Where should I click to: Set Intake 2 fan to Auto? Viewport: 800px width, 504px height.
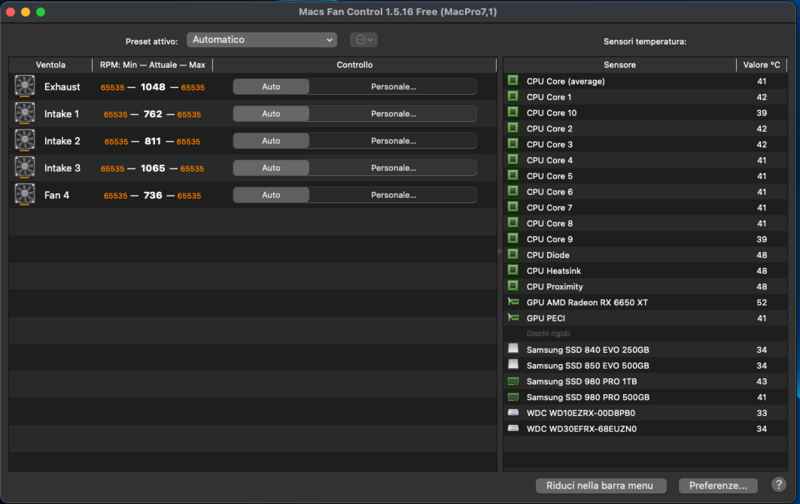(271, 141)
